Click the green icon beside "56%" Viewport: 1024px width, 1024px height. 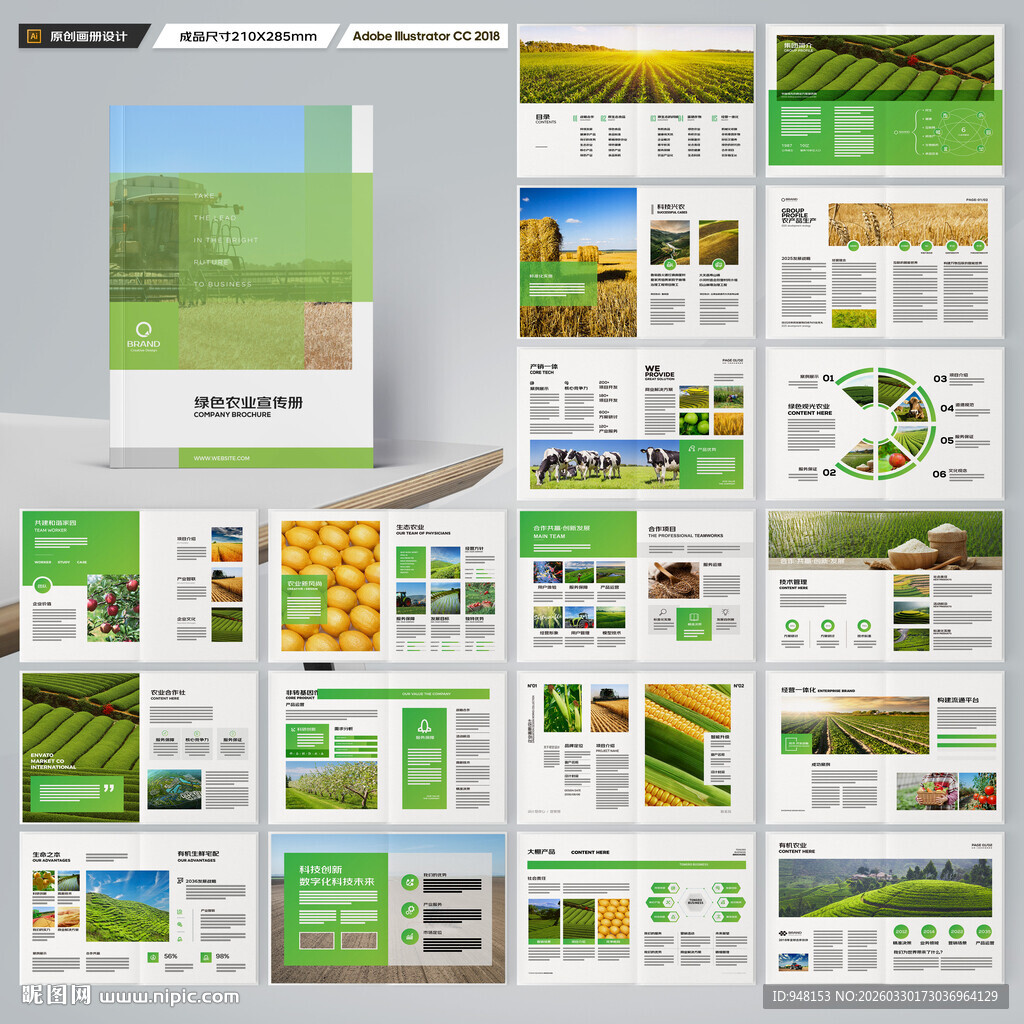point(153,957)
